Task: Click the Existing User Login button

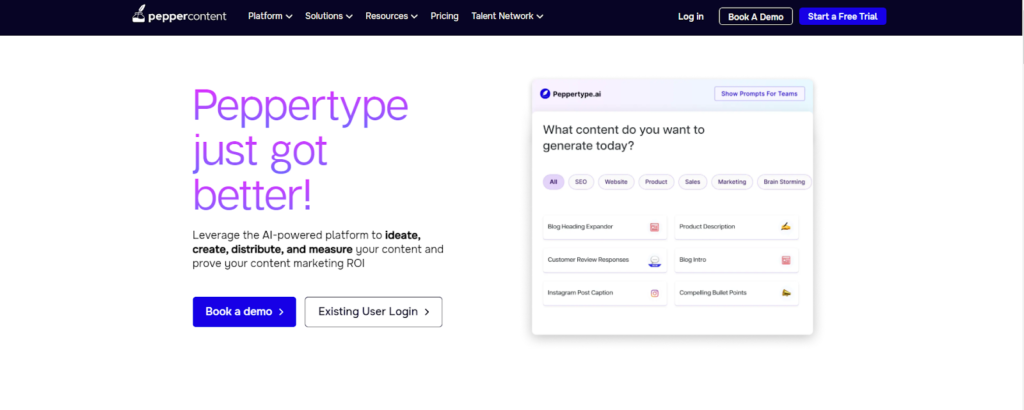Action: click(x=373, y=311)
